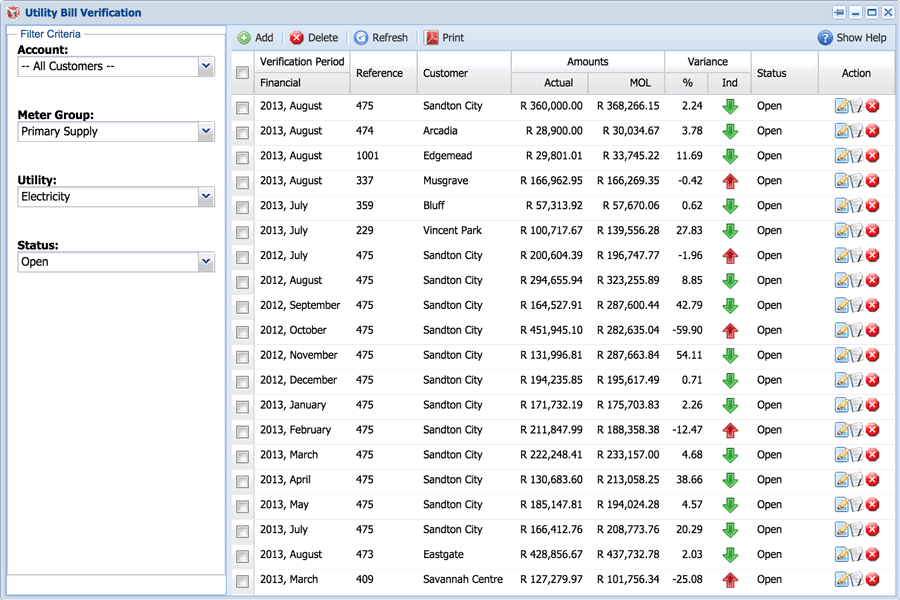Click variance value -59.90
The height and width of the screenshot is (600, 900).
pyautogui.click(x=687, y=330)
